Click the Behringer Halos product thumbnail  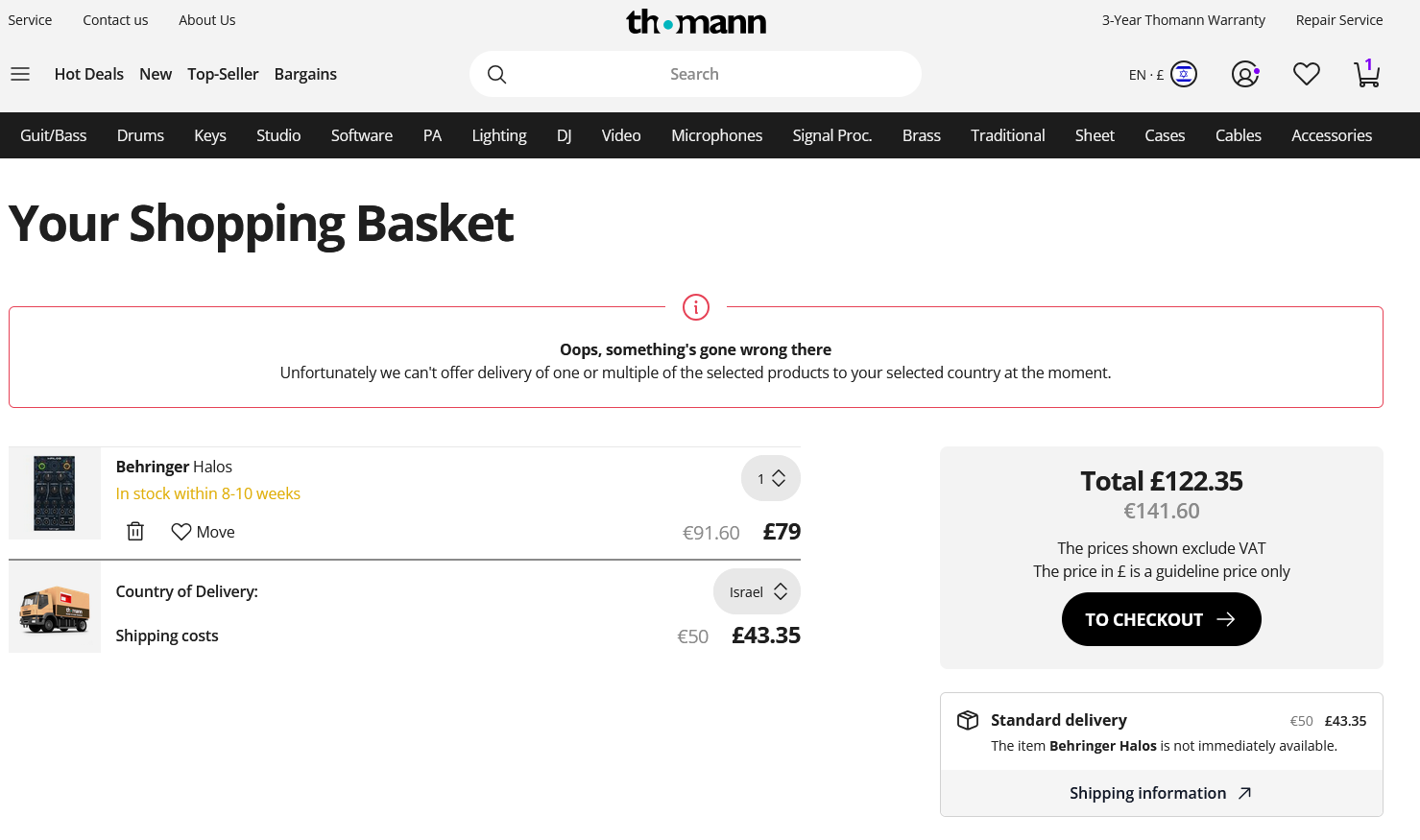pyautogui.click(x=55, y=493)
